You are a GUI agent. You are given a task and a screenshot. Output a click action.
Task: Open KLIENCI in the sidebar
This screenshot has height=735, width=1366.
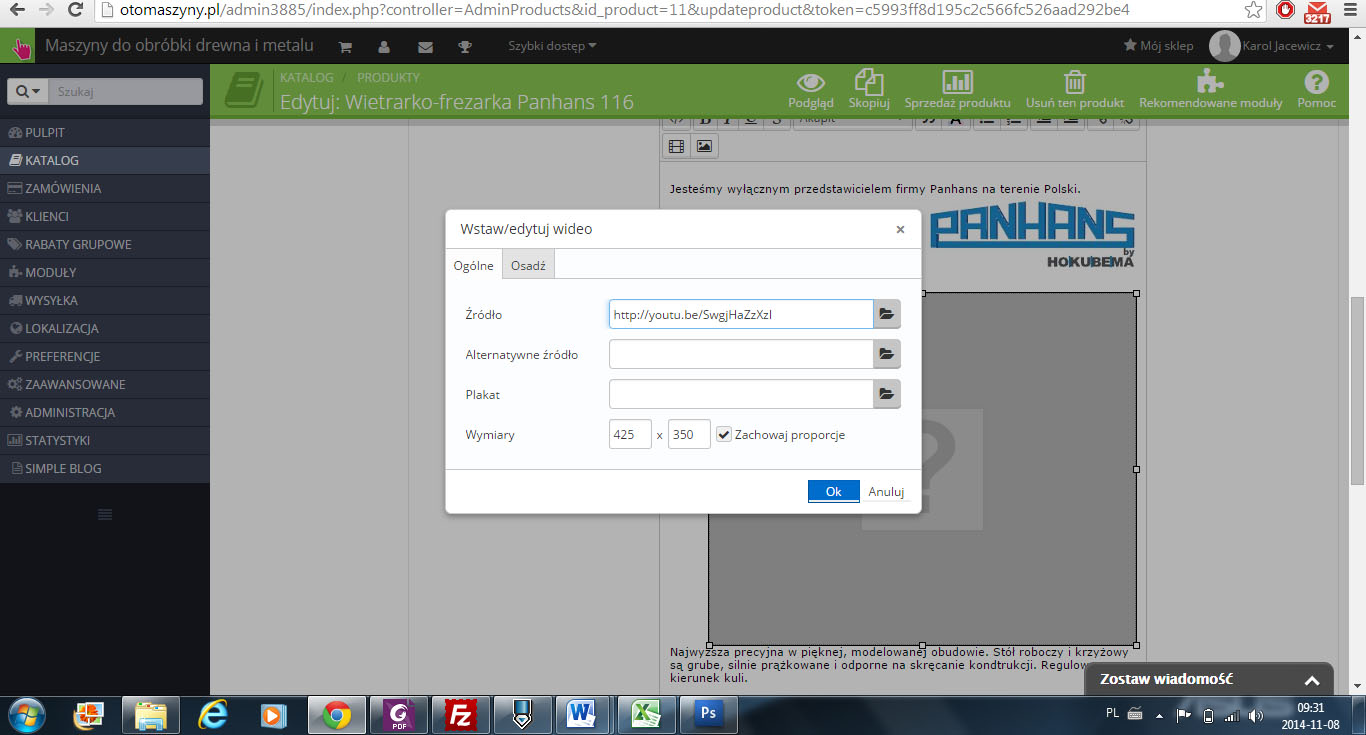pyautogui.click(x=105, y=216)
